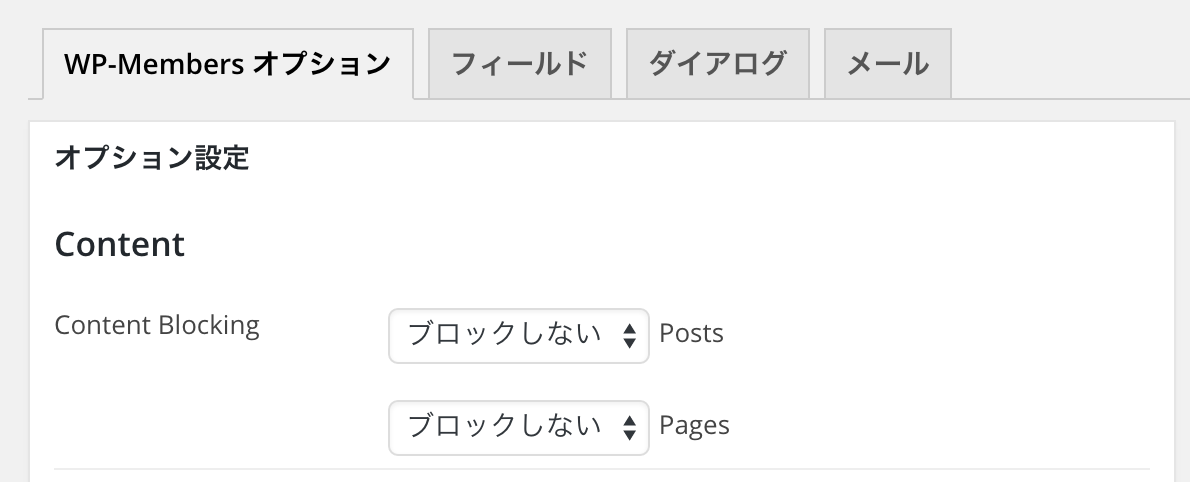Click the Pages dropdown up-down arrow icon
Viewport: 1190px width, 482px height.
pyautogui.click(x=629, y=427)
